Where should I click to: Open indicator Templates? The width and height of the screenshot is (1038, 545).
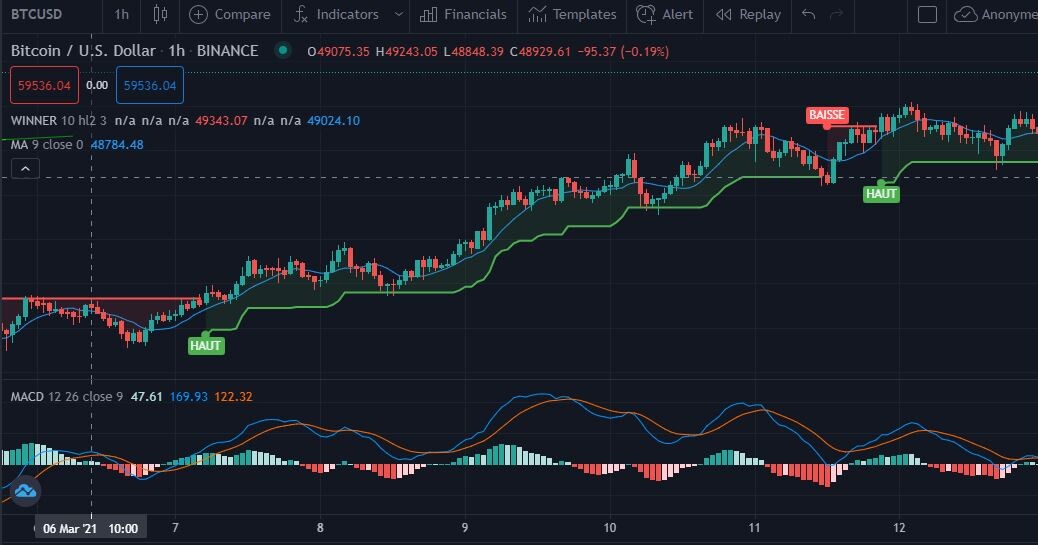pyautogui.click(x=572, y=14)
